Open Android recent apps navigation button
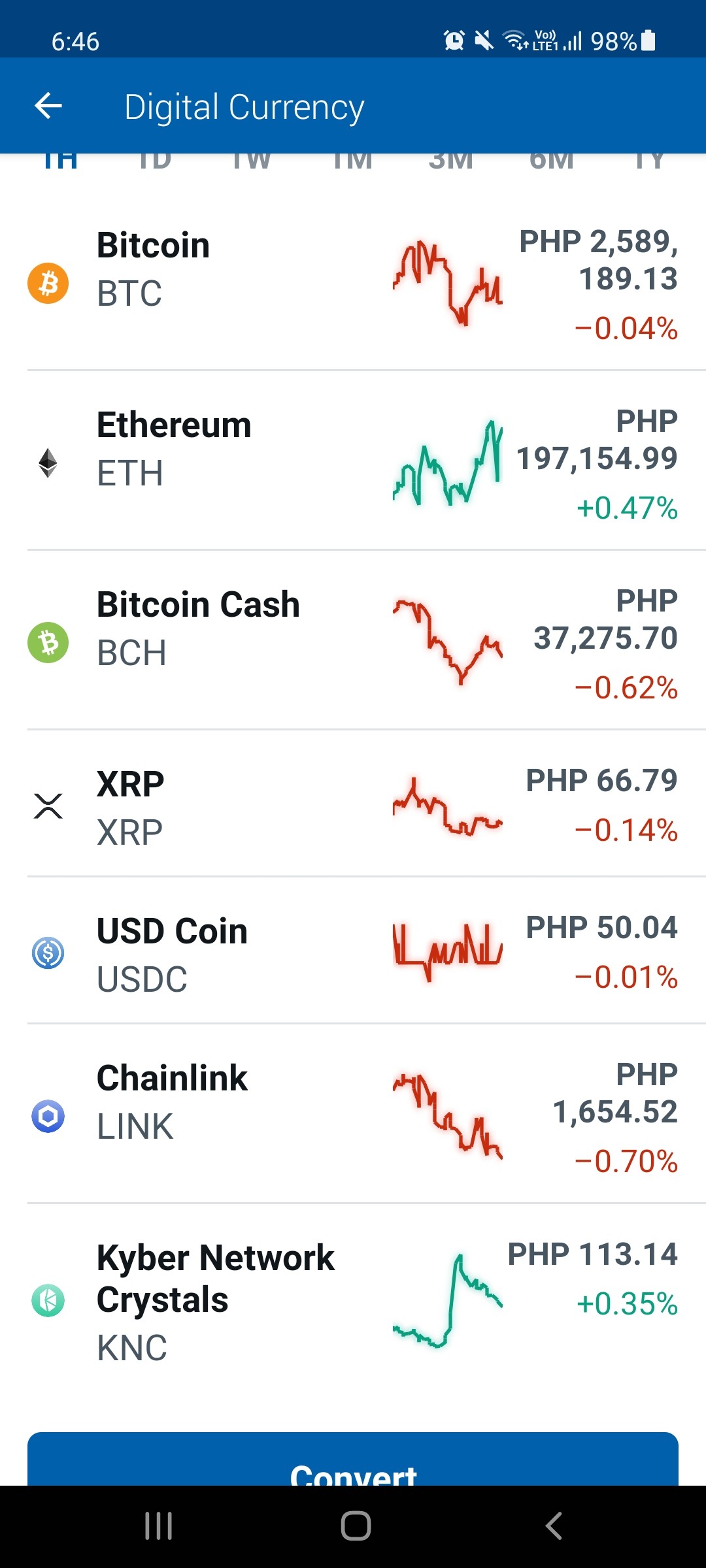Viewport: 706px width, 1568px height. click(158, 1526)
